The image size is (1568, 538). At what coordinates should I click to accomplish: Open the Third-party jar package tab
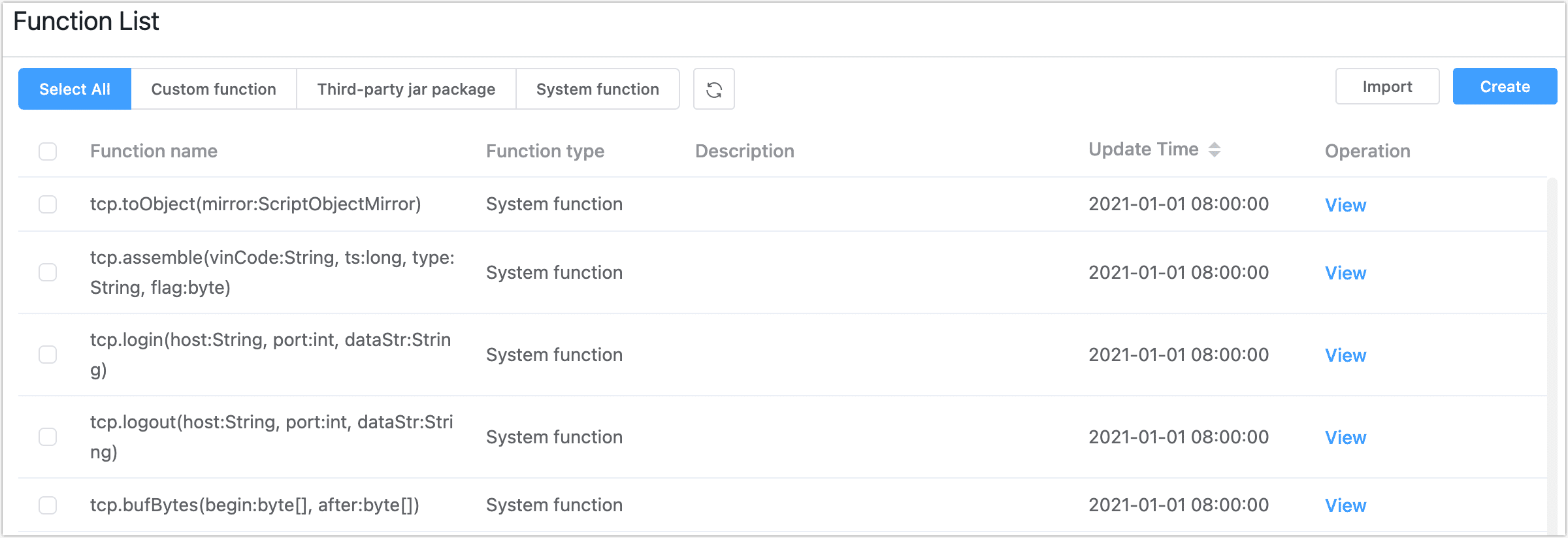pyautogui.click(x=406, y=89)
